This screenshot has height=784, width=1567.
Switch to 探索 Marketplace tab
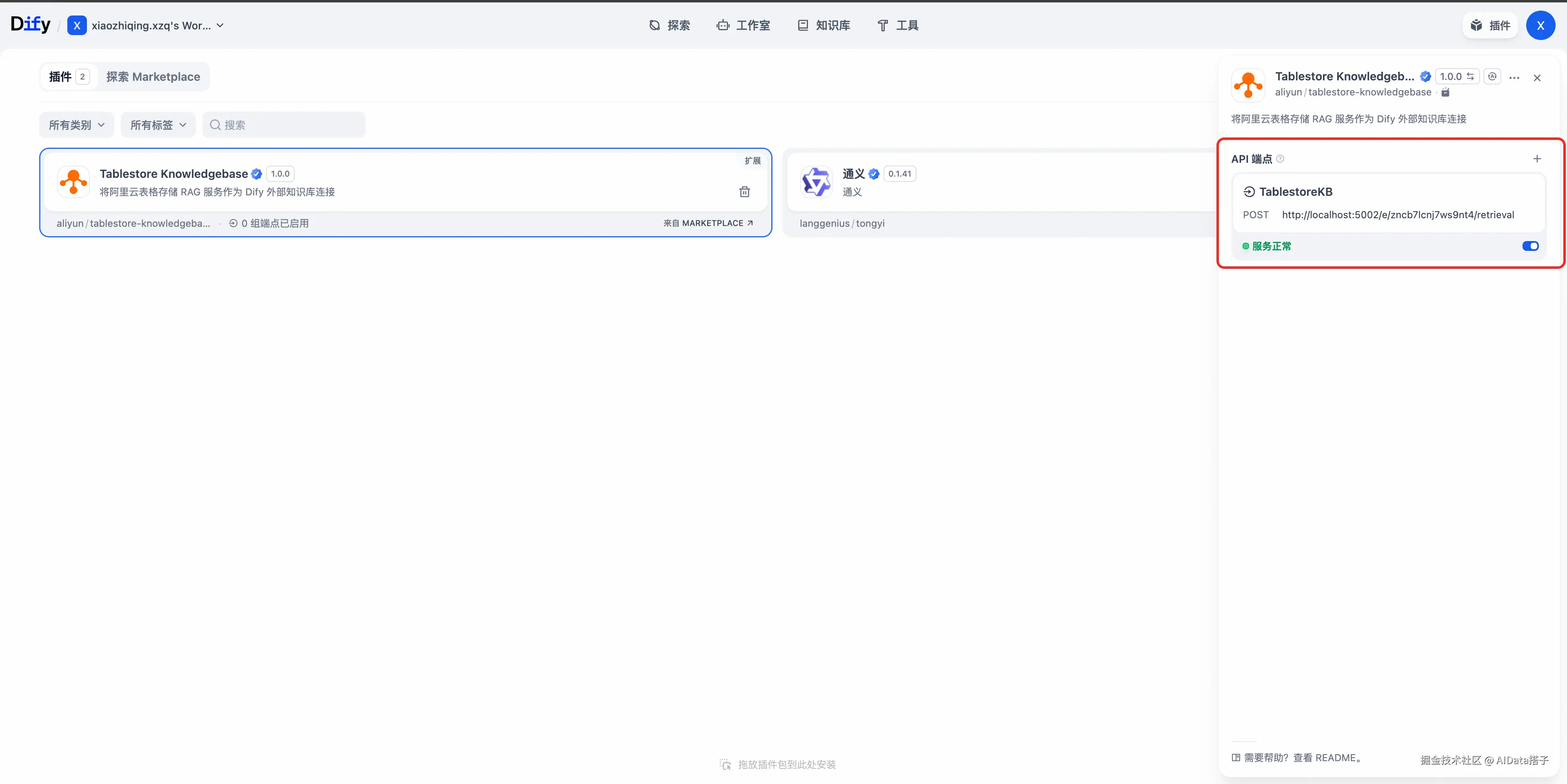click(153, 77)
